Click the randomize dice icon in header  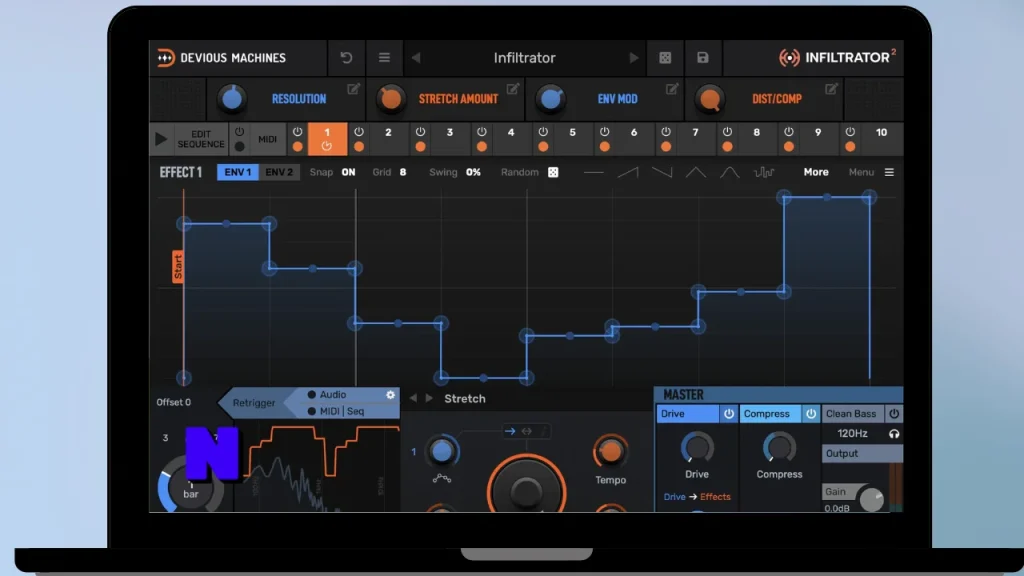pos(665,57)
